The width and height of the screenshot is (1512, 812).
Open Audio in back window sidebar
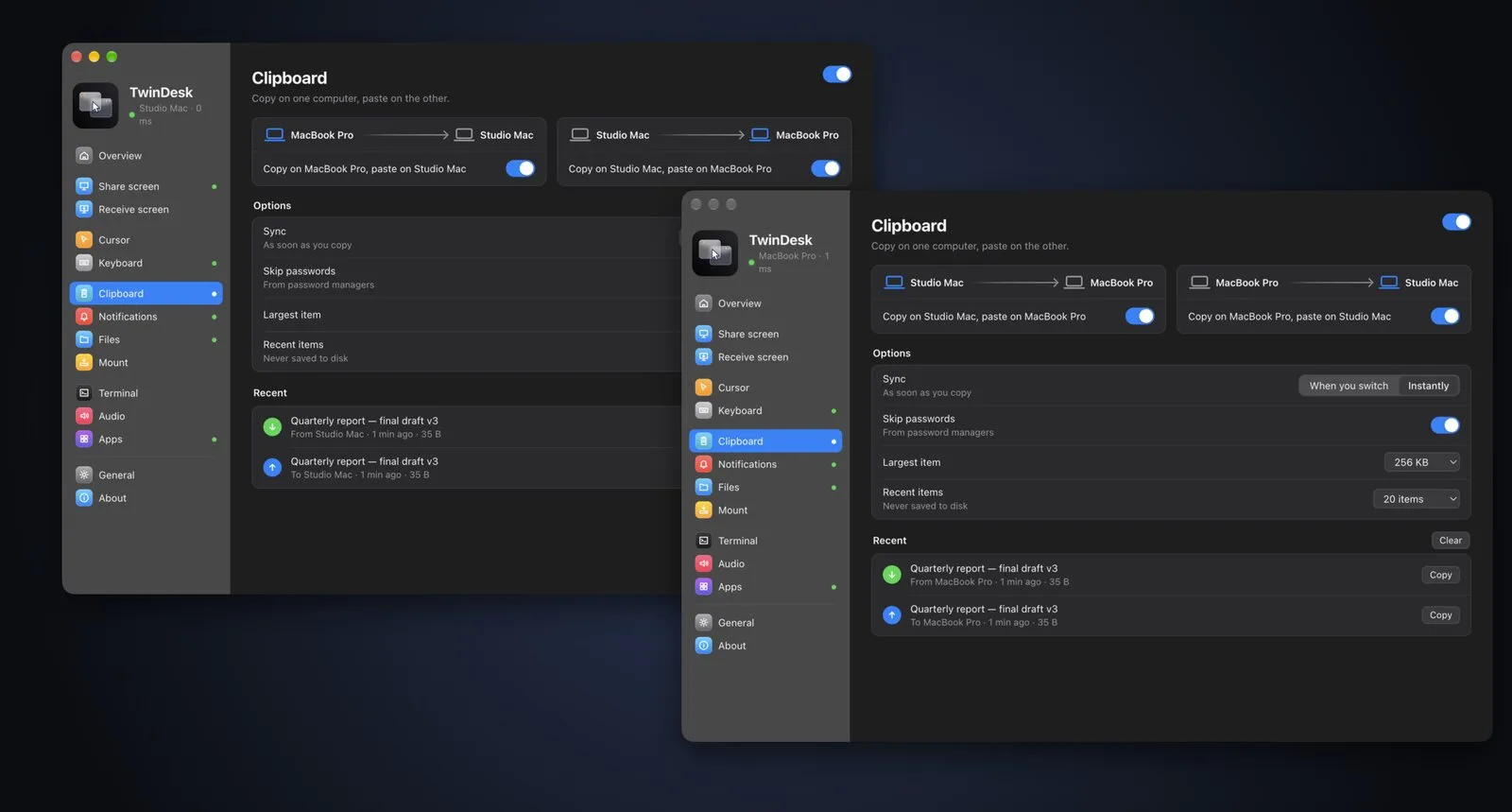pos(146,416)
